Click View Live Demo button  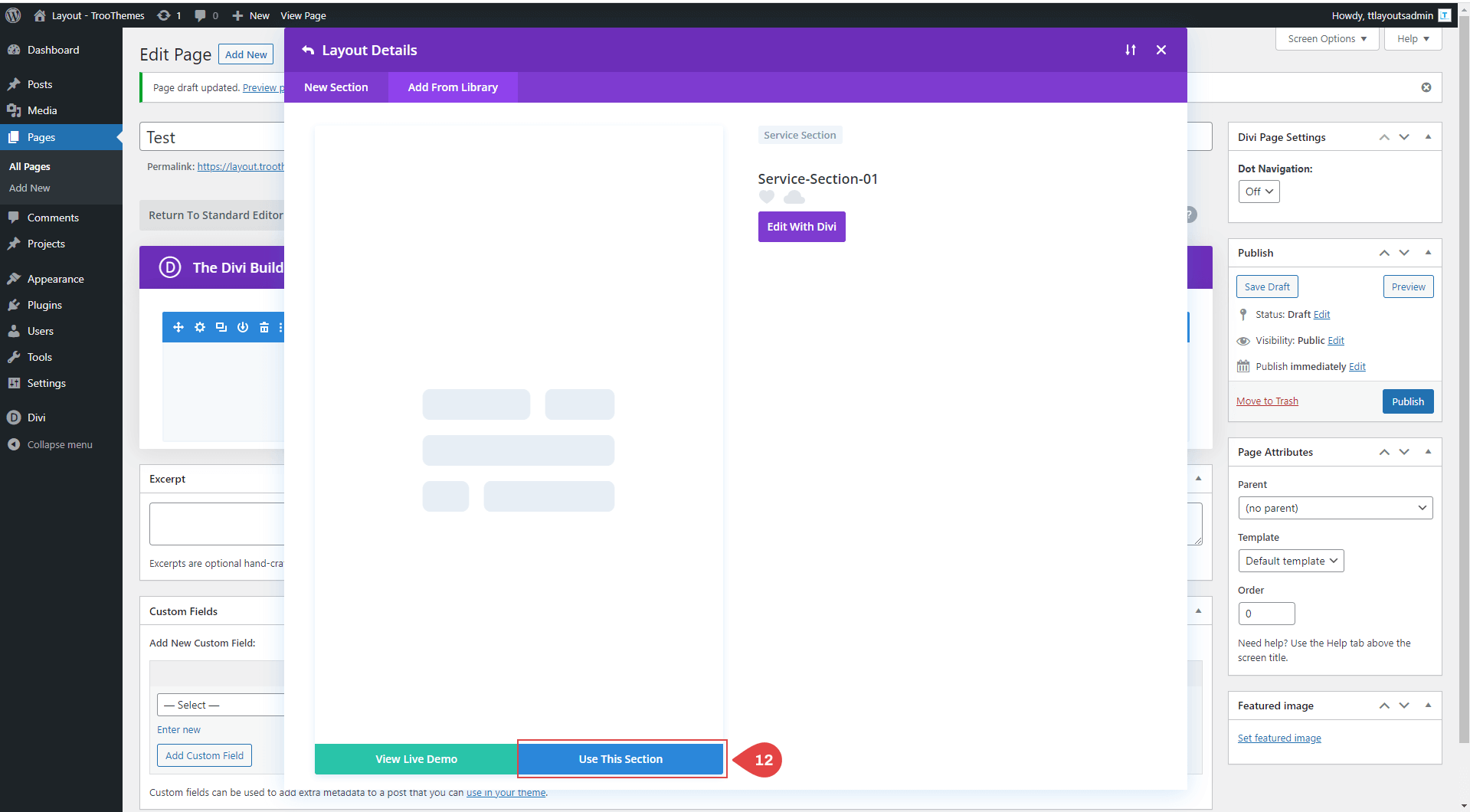(x=416, y=759)
